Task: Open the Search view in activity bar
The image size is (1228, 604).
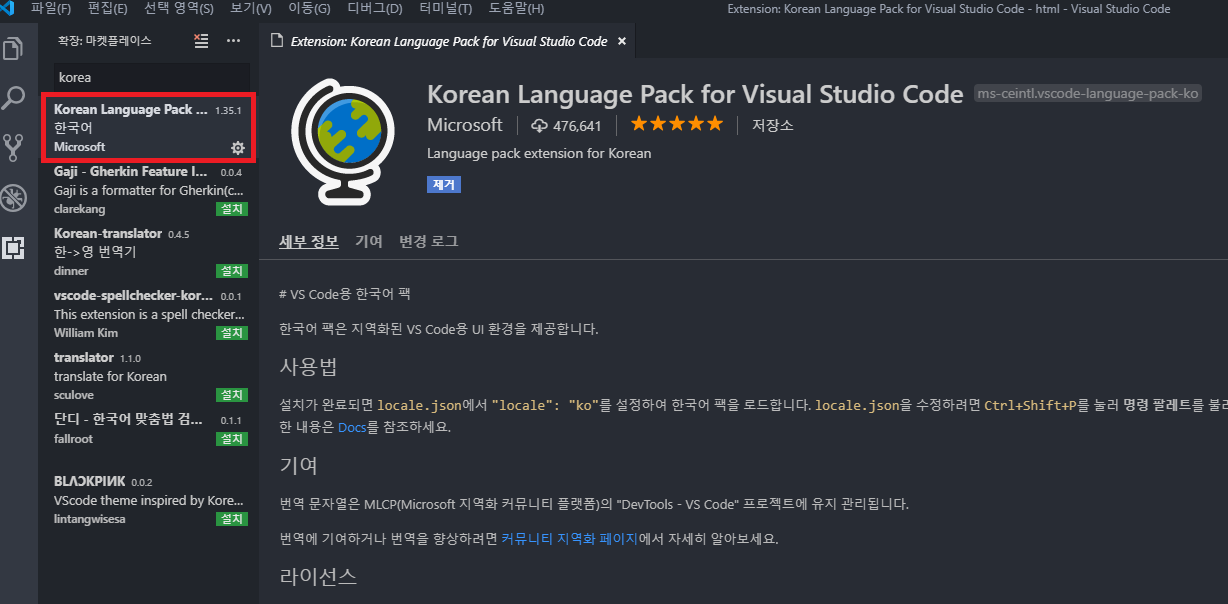Action: click(x=13, y=98)
